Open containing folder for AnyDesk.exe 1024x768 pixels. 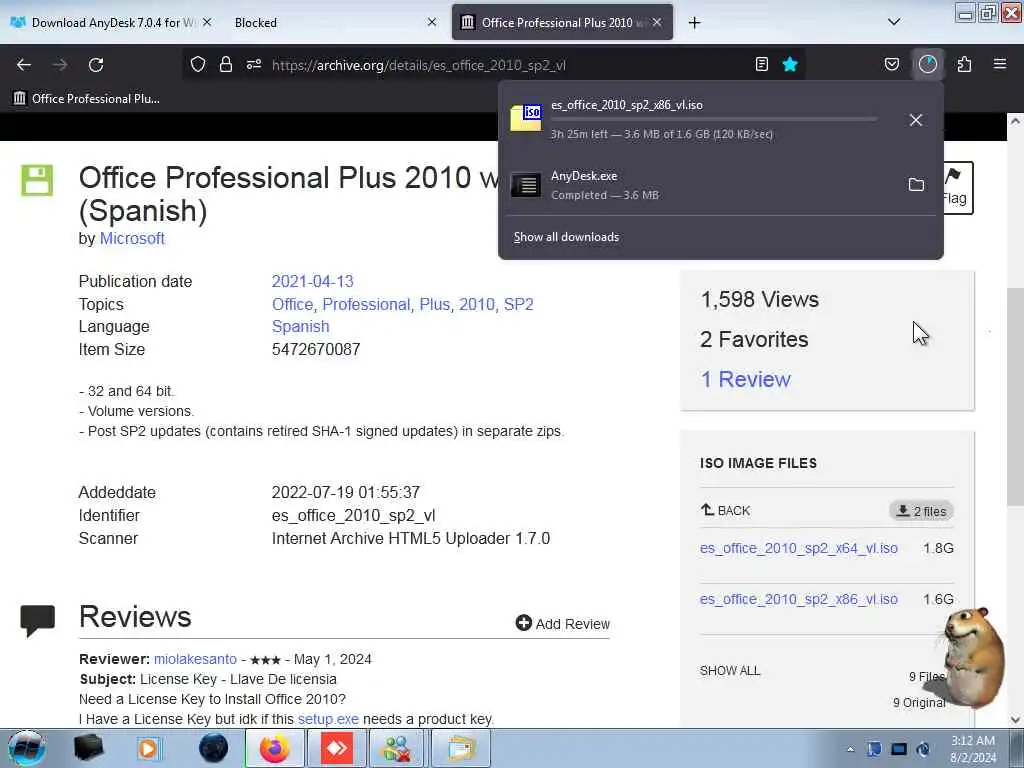coord(916,185)
